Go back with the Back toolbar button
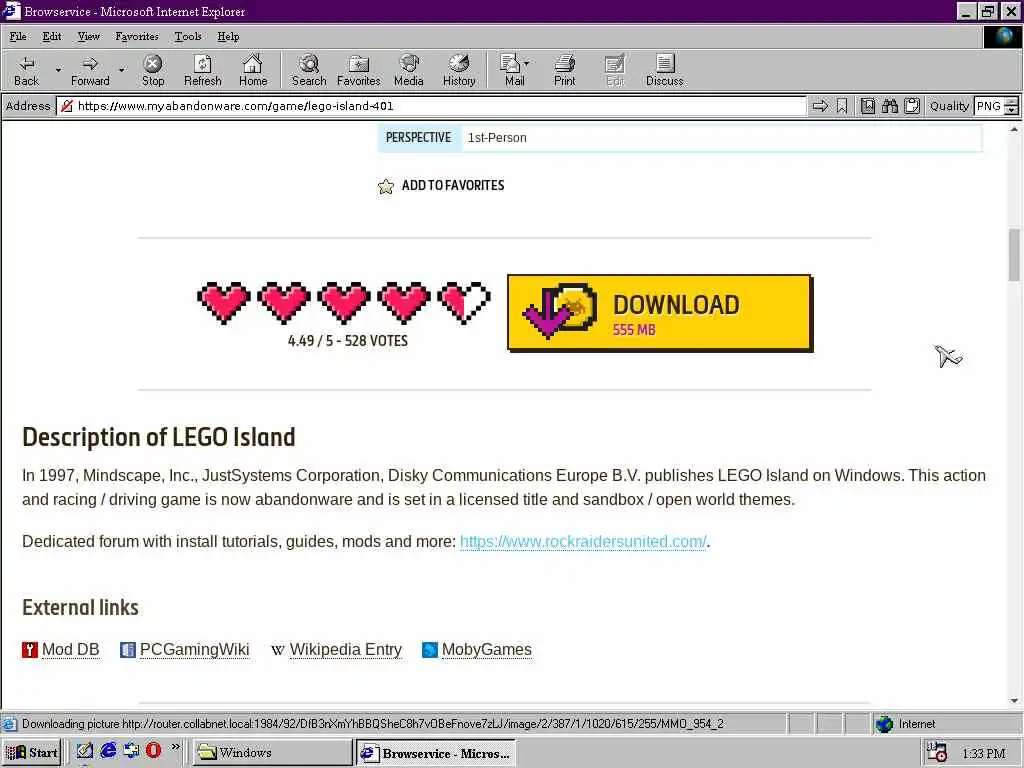This screenshot has width=1024, height=768. (27, 71)
